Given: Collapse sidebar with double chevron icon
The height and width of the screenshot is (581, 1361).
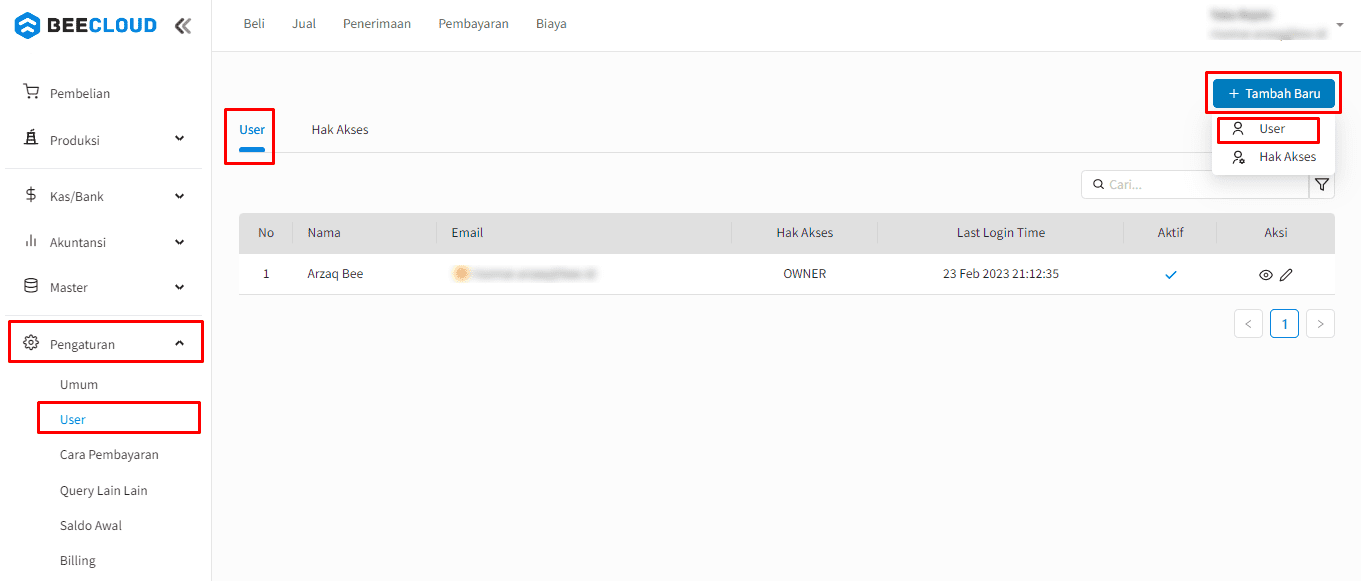Looking at the screenshot, I should (x=182, y=26).
